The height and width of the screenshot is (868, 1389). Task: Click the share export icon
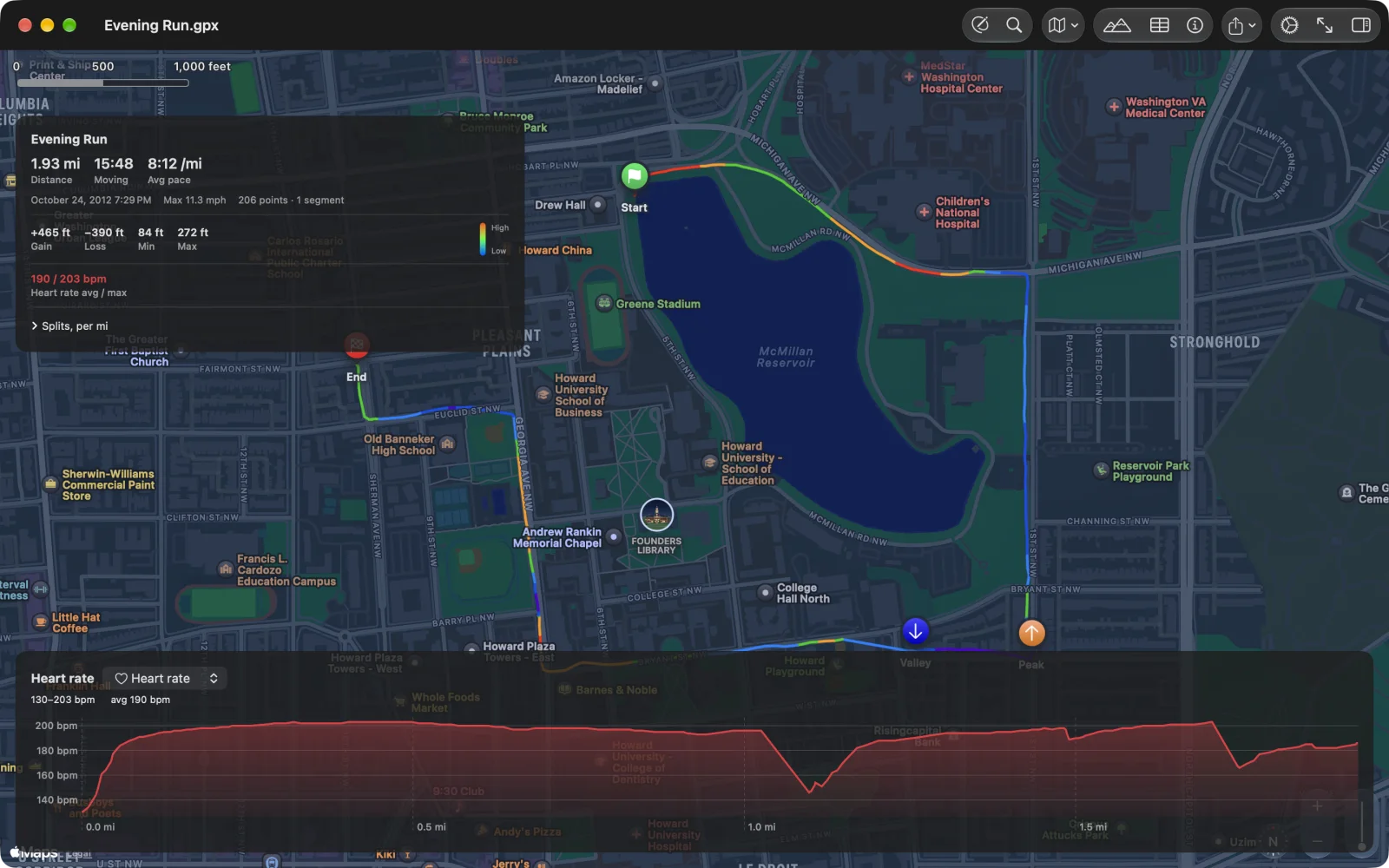(x=1235, y=25)
